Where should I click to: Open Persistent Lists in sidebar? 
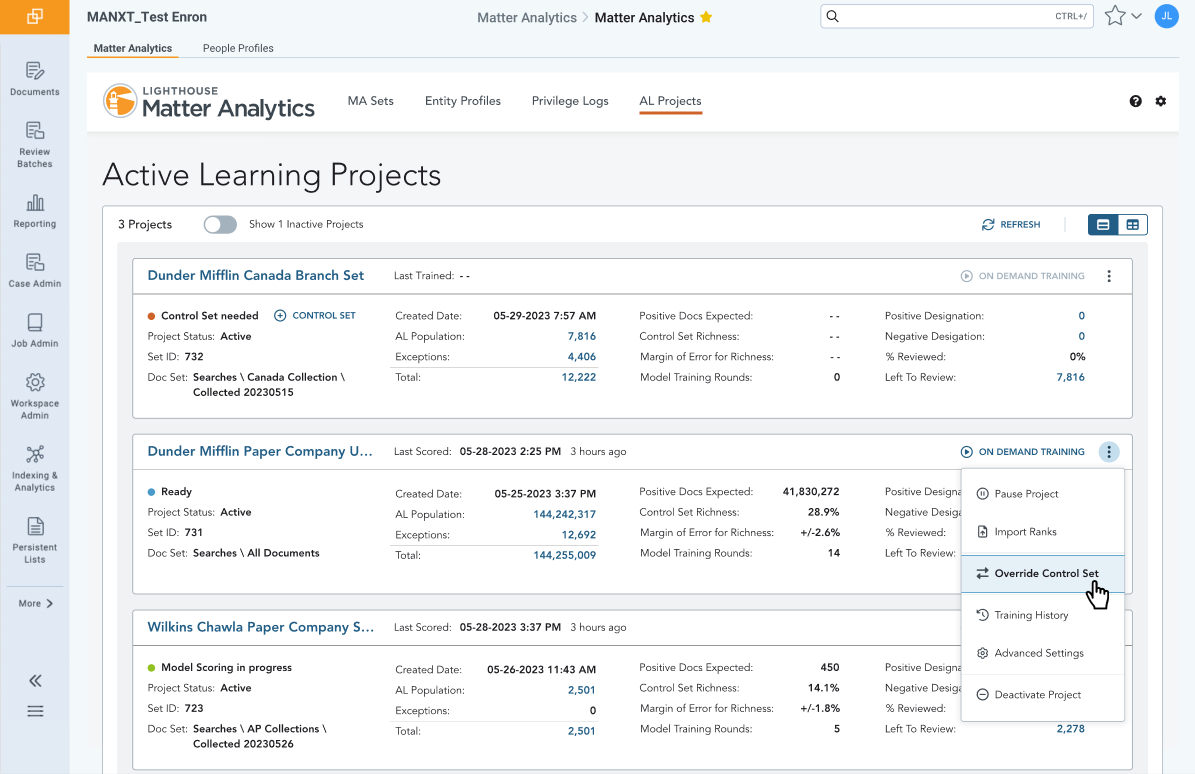(x=34, y=541)
